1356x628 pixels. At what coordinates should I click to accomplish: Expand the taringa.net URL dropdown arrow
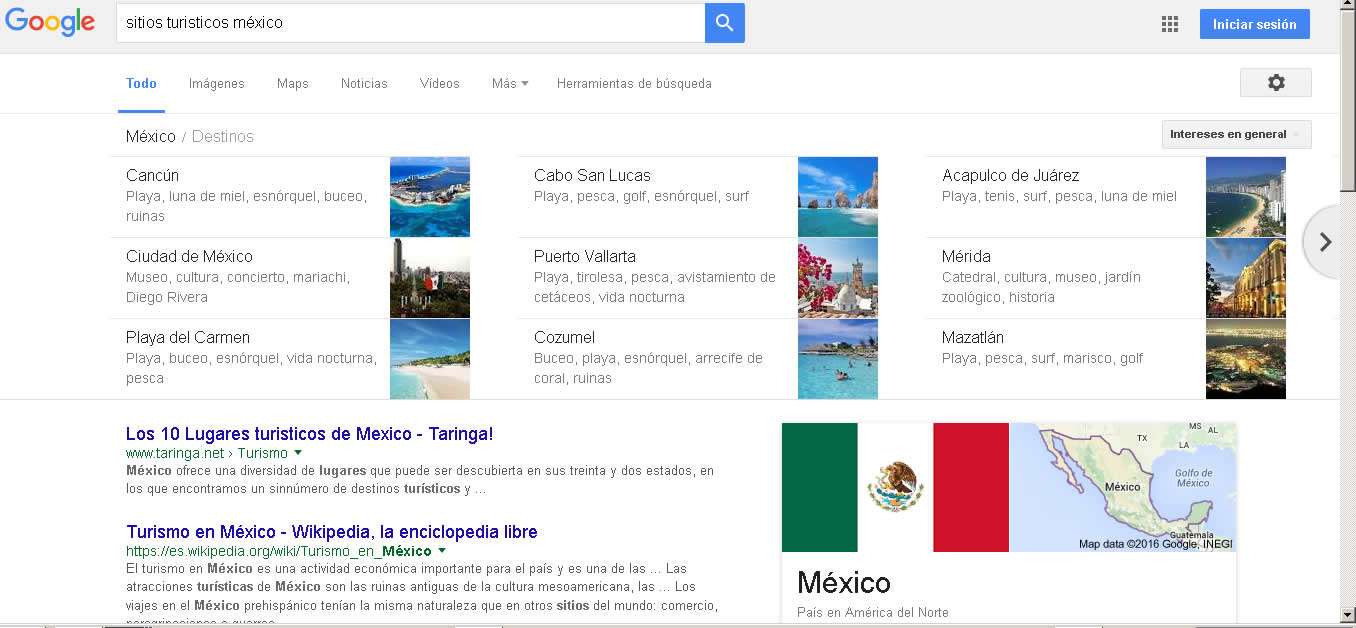point(298,453)
